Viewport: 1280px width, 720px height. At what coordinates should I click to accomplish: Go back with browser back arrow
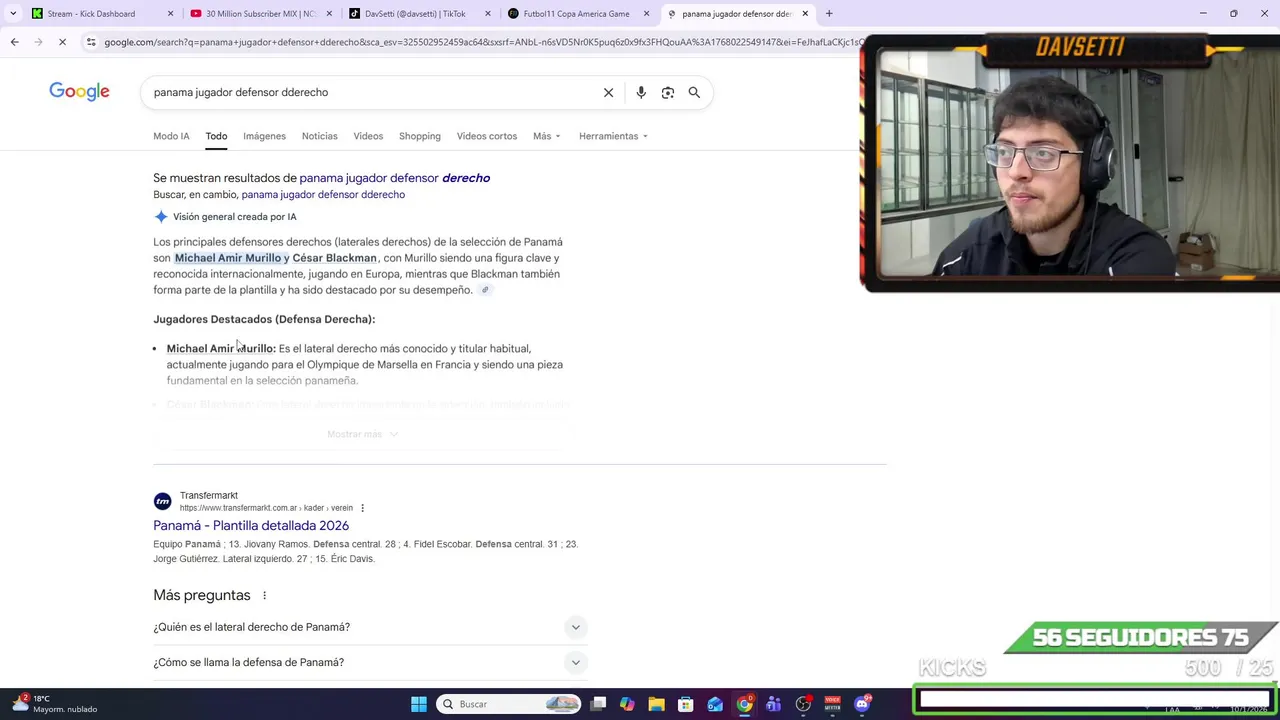point(14,42)
